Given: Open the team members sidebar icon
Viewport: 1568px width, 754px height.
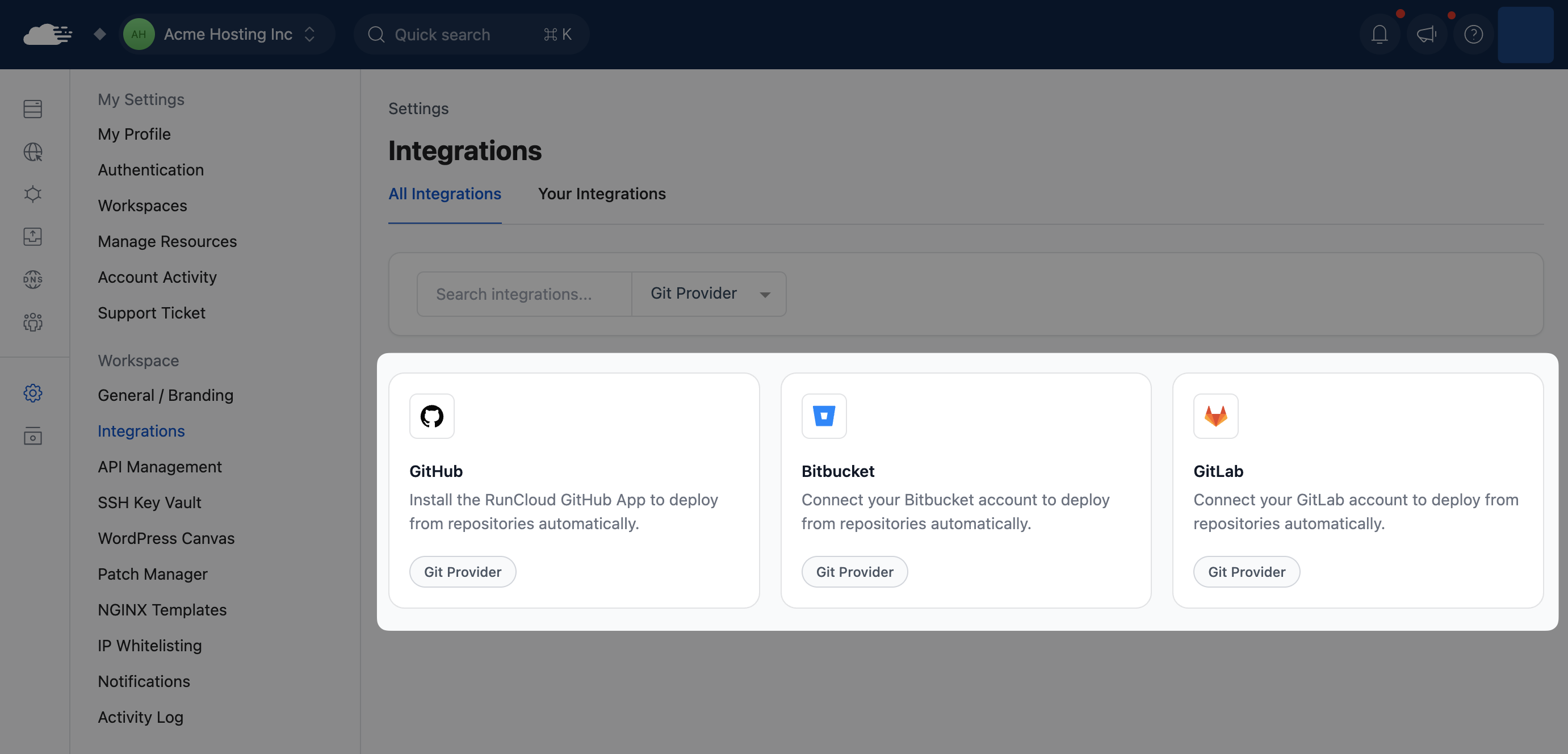Looking at the screenshot, I should tap(33, 322).
